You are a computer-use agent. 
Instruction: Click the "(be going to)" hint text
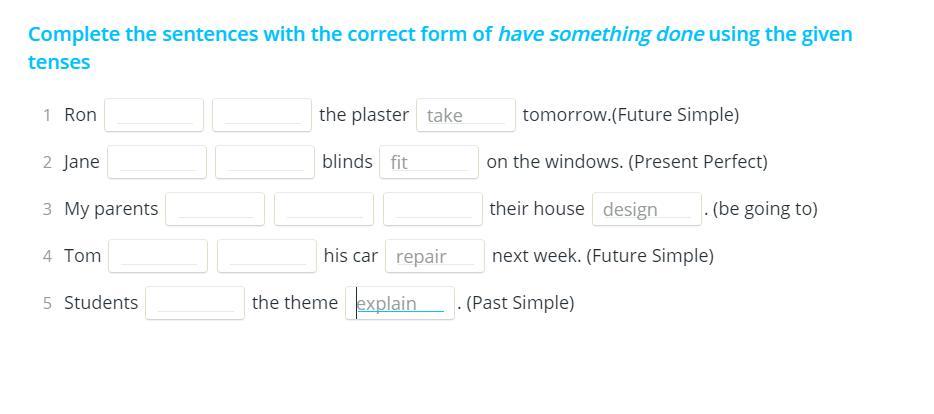tap(765, 208)
